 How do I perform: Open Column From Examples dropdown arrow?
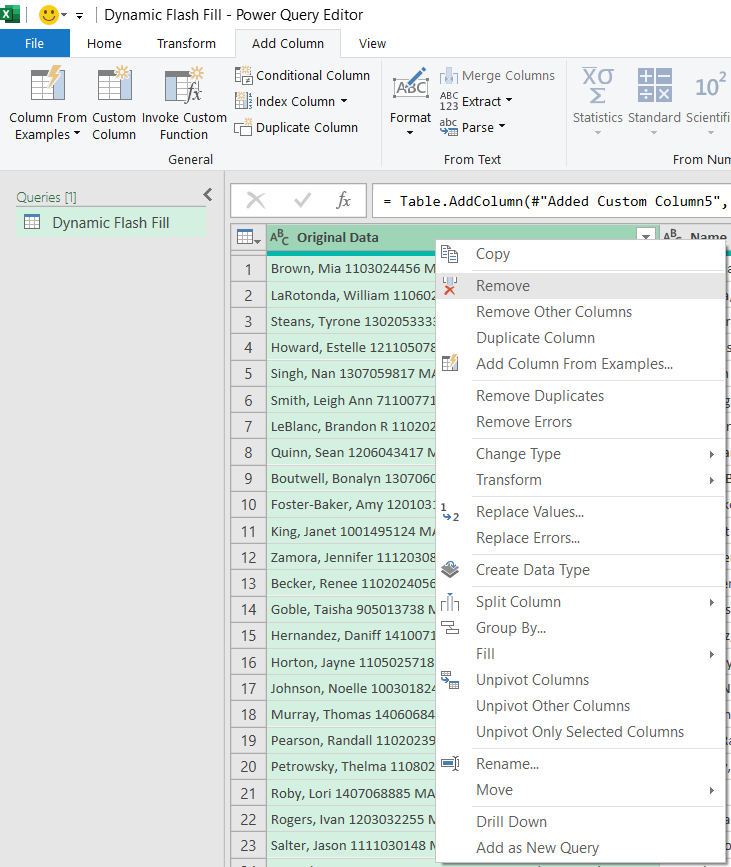[77, 134]
